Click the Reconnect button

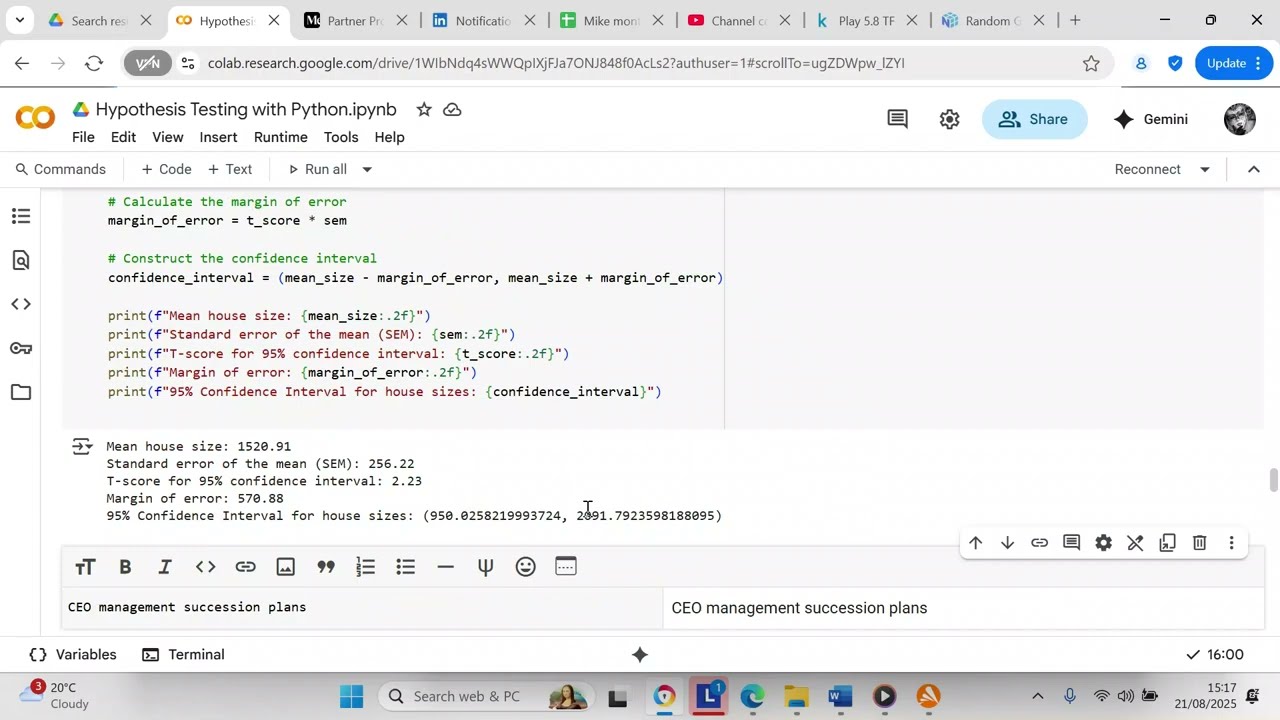[1148, 169]
